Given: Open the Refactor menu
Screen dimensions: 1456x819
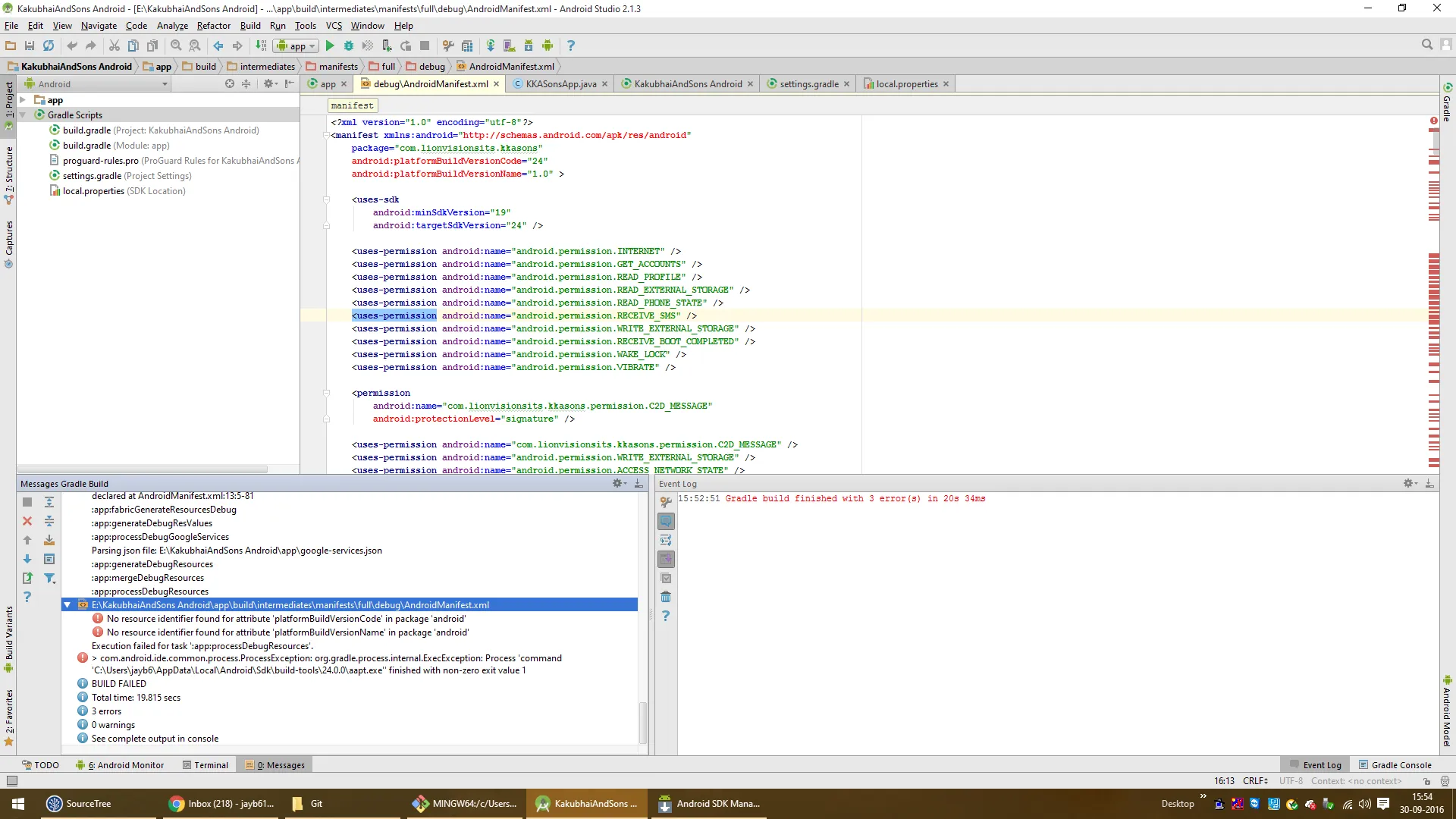Looking at the screenshot, I should point(213,26).
